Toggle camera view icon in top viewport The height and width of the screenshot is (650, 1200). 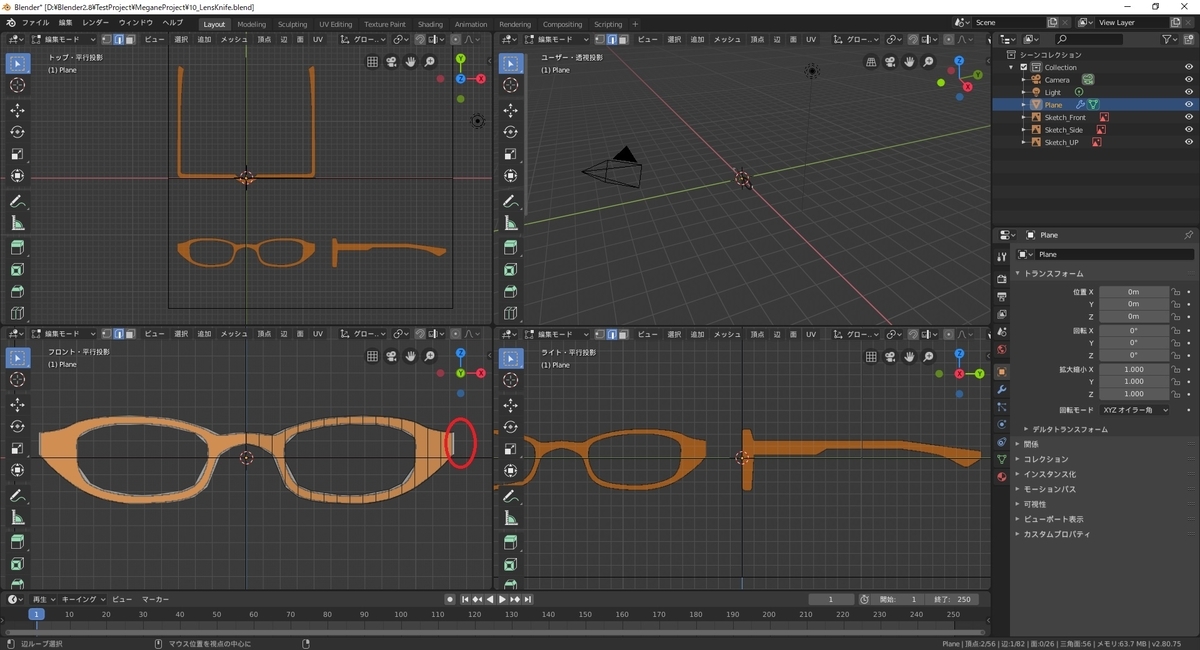click(391, 62)
